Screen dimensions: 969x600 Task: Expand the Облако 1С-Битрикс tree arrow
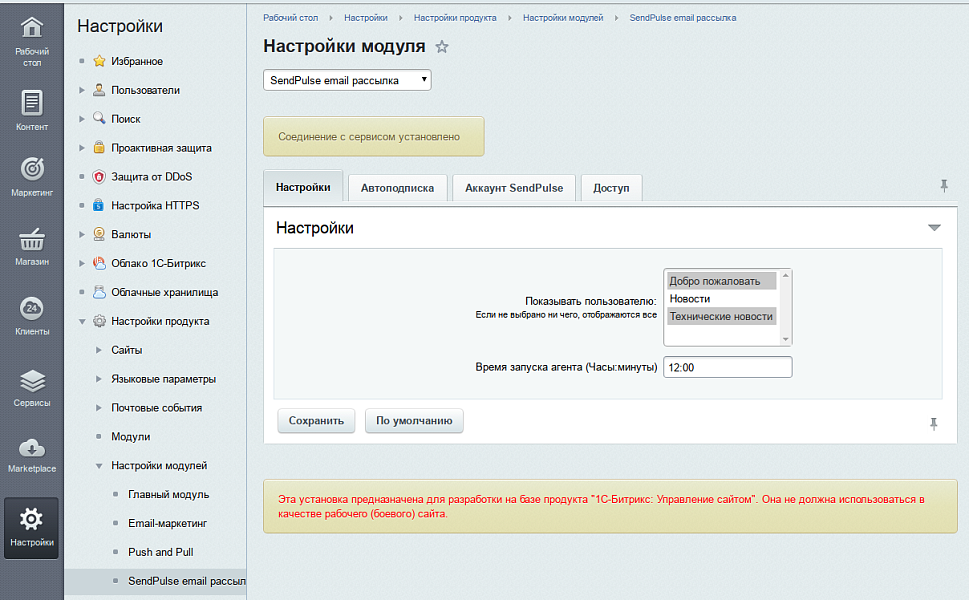pyautogui.click(x=82, y=263)
